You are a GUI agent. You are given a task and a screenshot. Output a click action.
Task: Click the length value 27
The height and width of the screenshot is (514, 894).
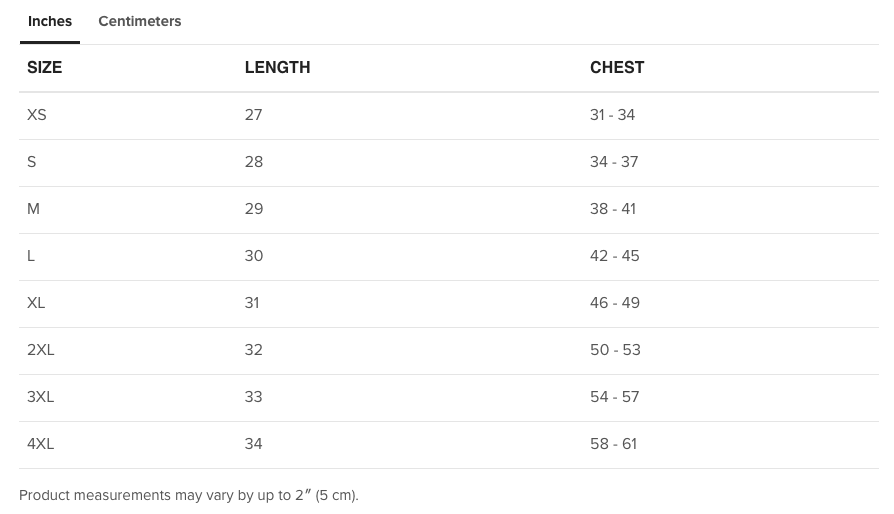(x=254, y=115)
